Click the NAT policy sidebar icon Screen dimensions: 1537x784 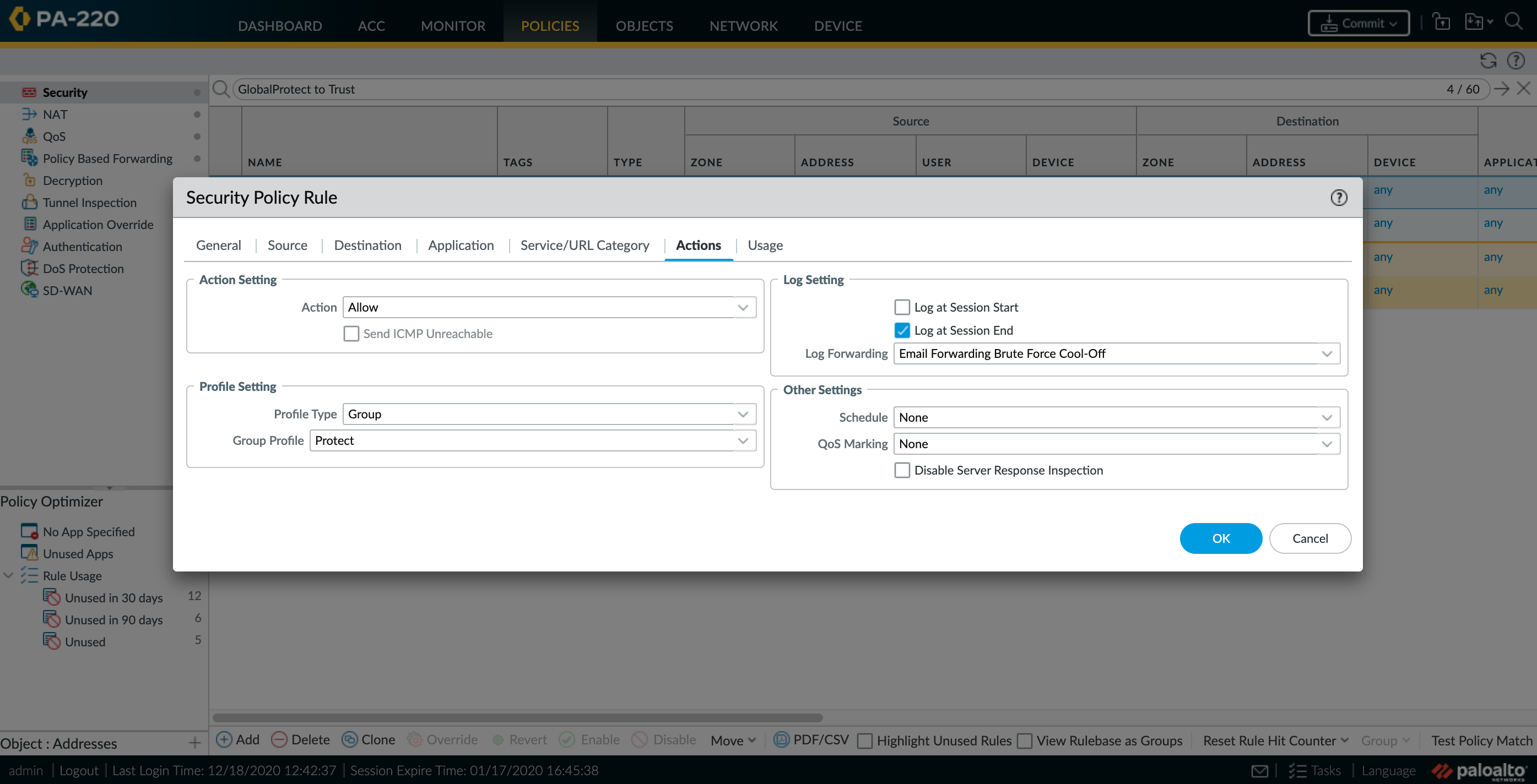pos(29,114)
